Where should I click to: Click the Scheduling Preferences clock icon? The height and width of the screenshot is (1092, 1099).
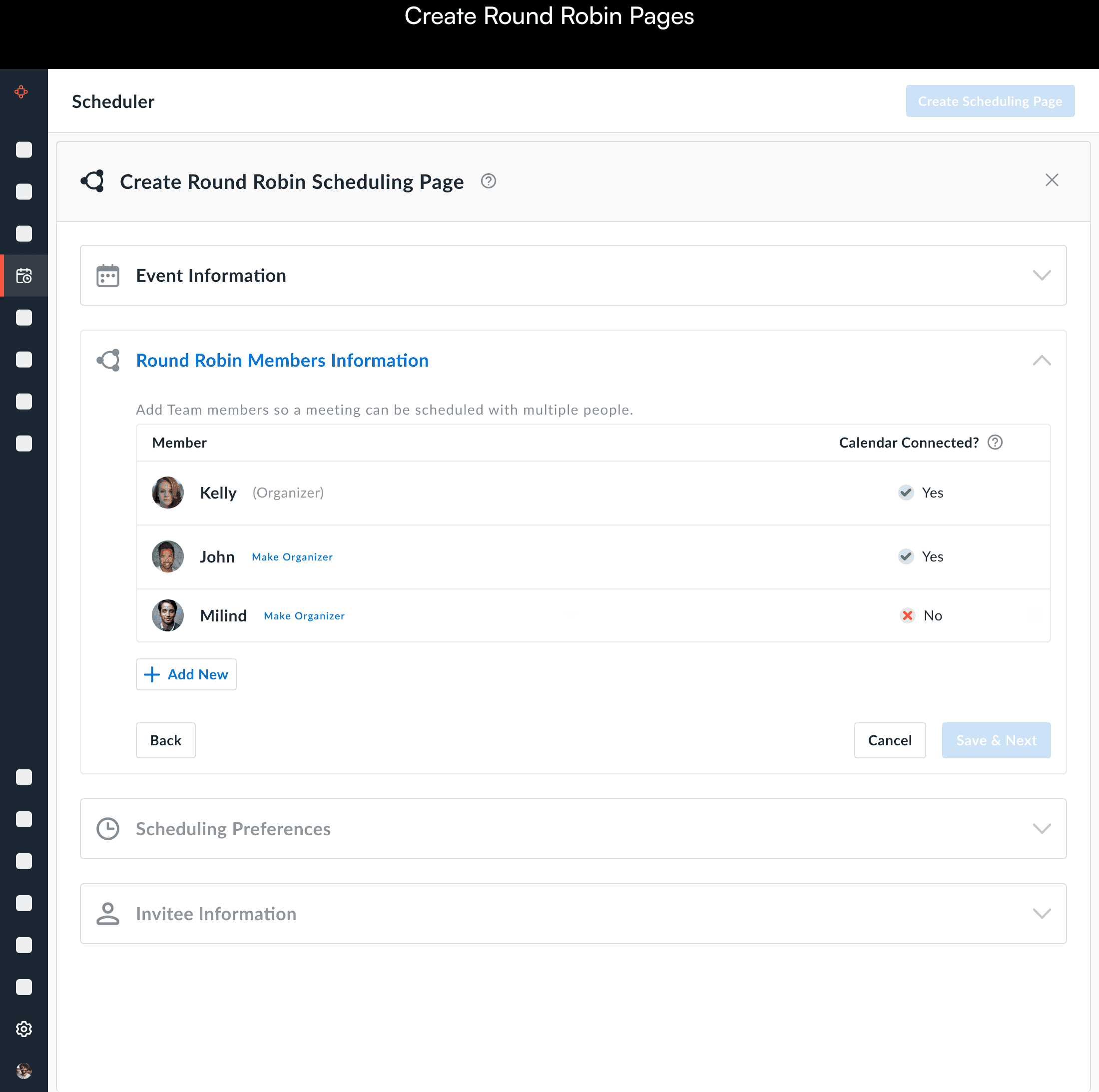tap(107, 829)
